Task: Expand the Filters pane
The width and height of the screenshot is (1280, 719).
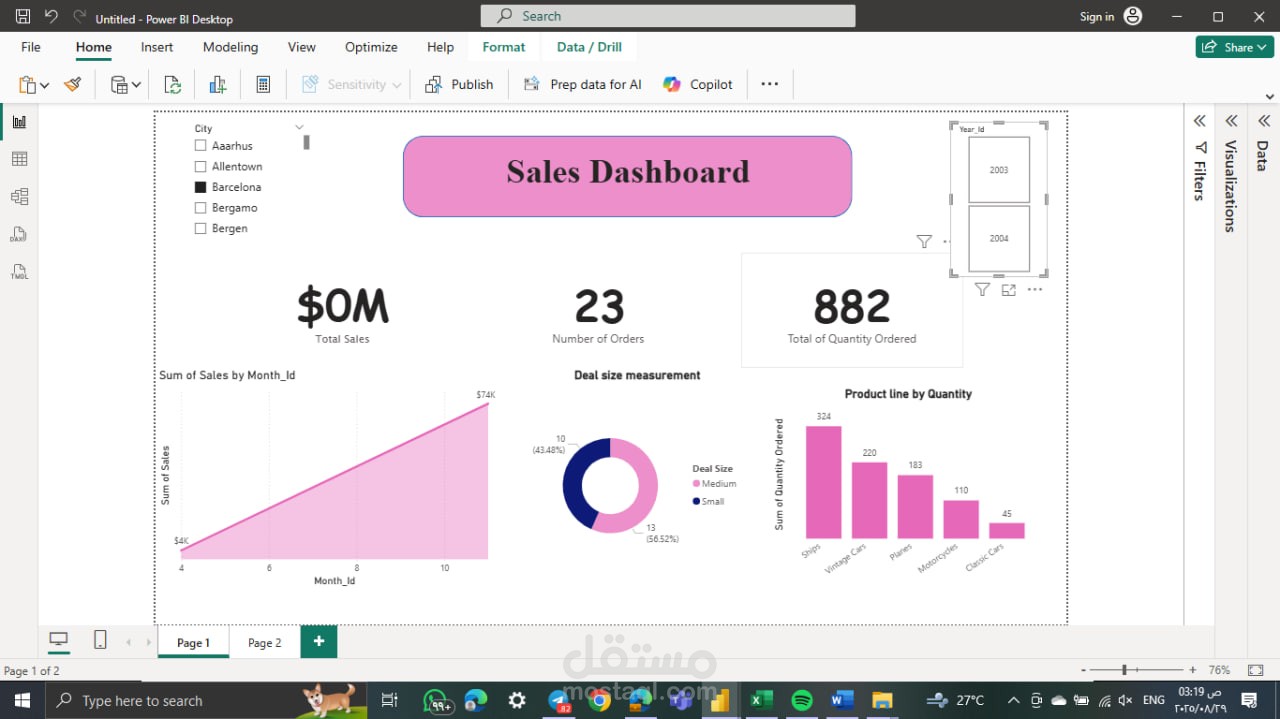Action: pyautogui.click(x=1199, y=121)
